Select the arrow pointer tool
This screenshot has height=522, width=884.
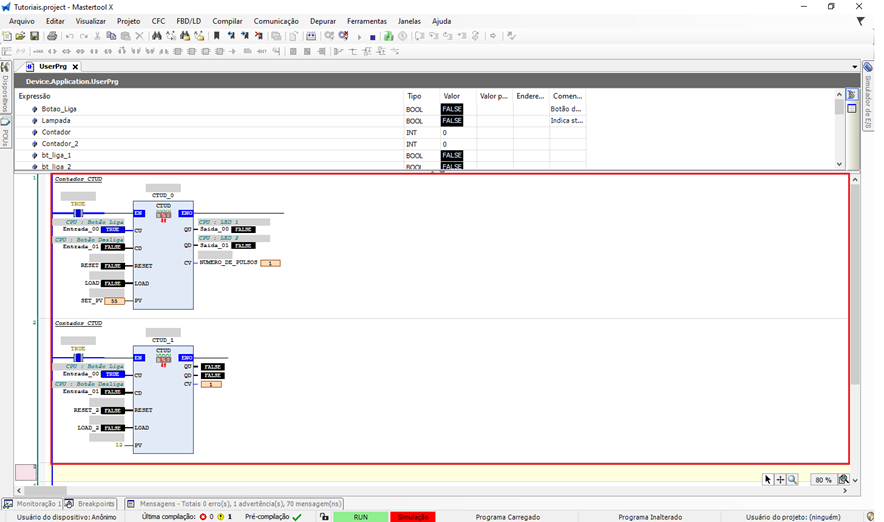768,480
